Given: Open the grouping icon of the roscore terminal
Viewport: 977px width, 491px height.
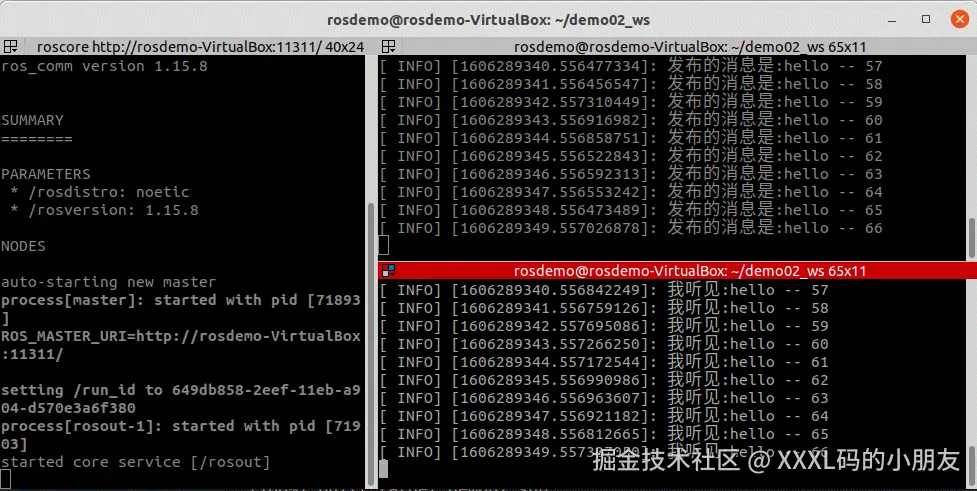Looking at the screenshot, I should pos(11,46).
